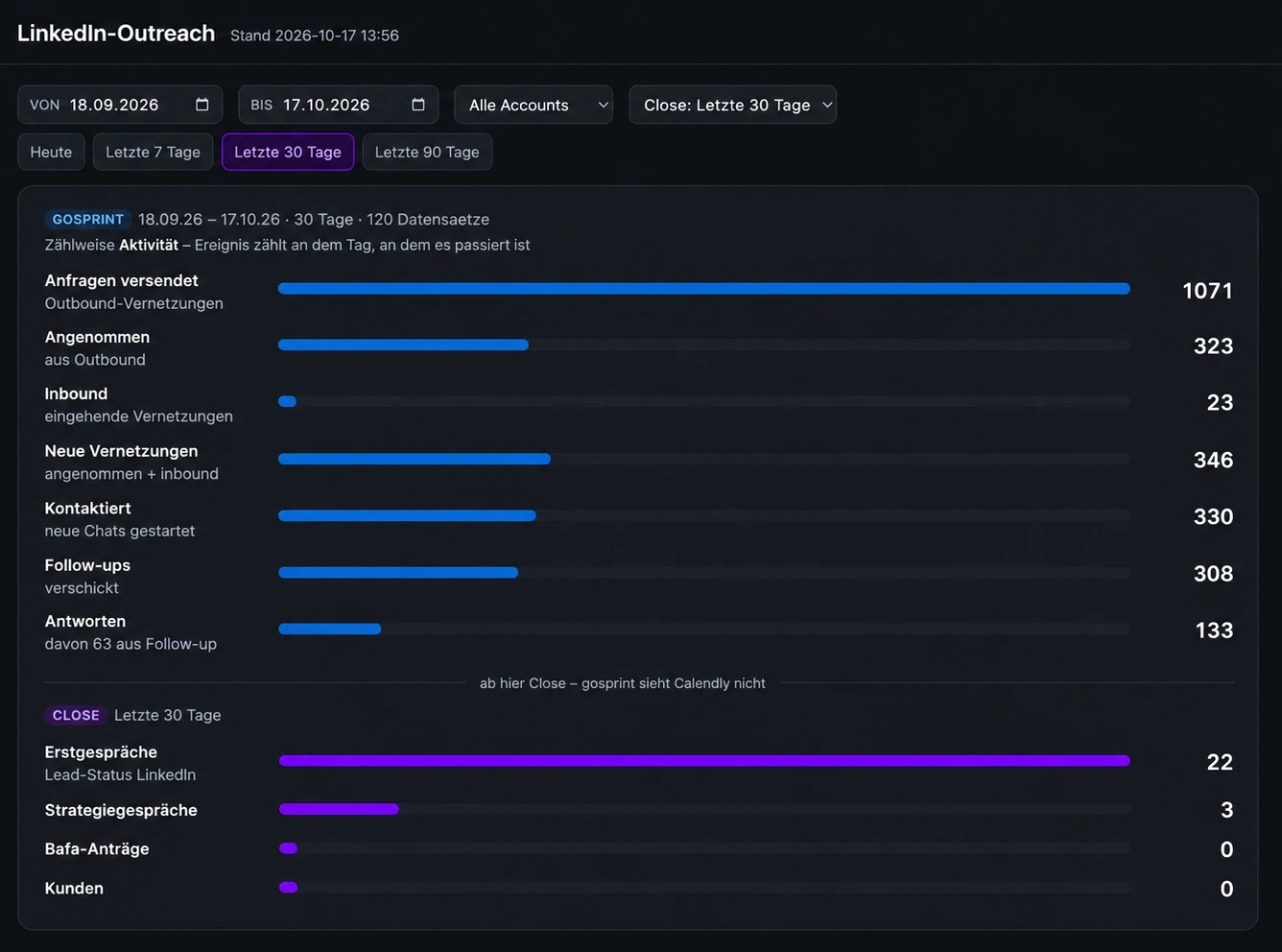The width and height of the screenshot is (1282, 952).
Task: Open calendar picker in VON date field
Action: (x=202, y=105)
